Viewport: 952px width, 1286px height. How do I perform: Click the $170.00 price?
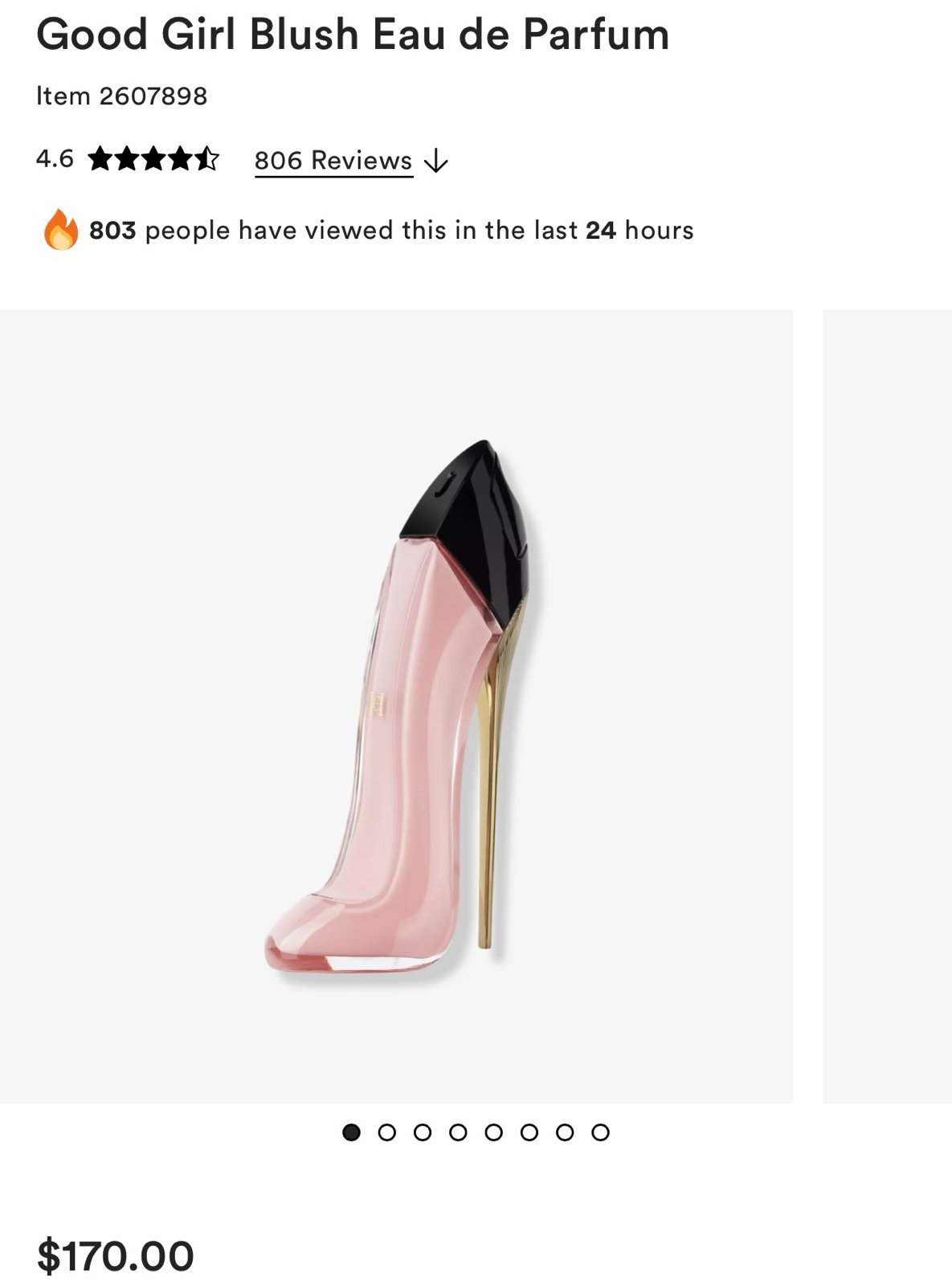(x=116, y=1255)
